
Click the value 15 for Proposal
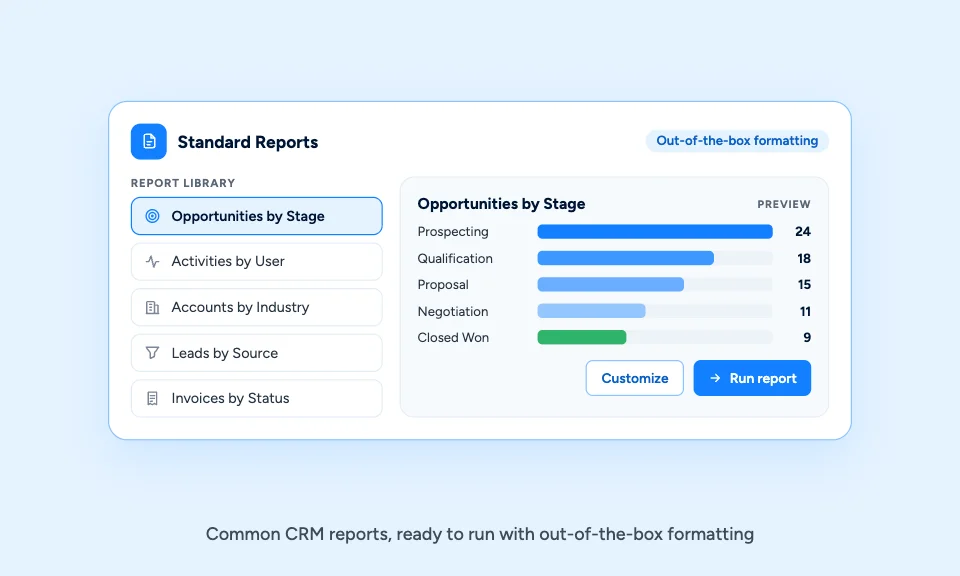[x=804, y=285]
